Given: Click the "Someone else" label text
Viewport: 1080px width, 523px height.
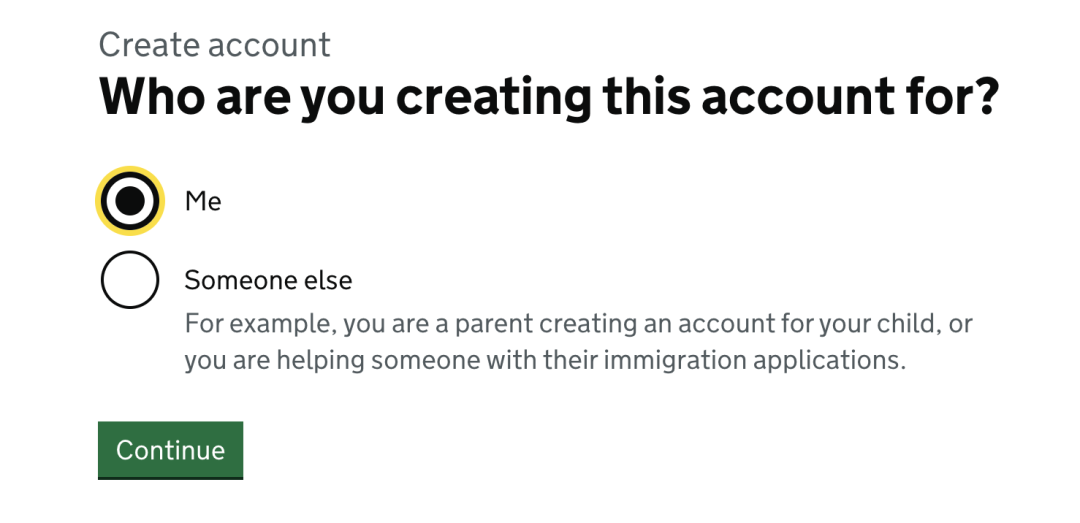Looking at the screenshot, I should click(x=268, y=280).
